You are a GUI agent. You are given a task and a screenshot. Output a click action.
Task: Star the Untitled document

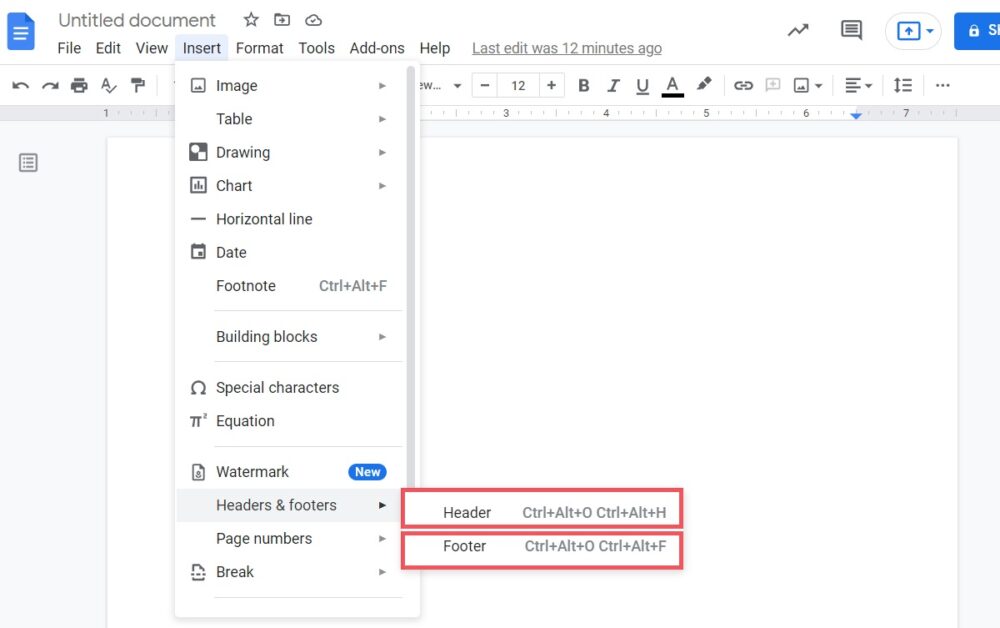[251, 19]
